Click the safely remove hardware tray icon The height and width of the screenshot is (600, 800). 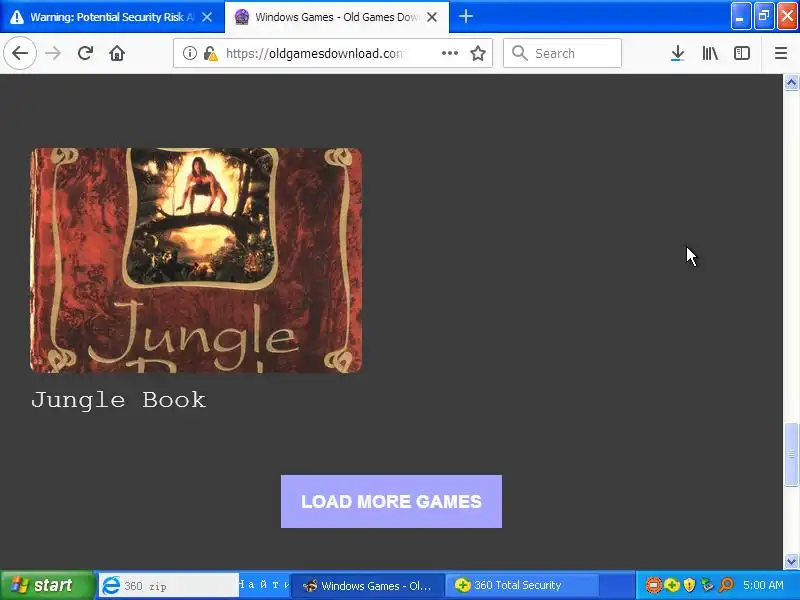click(x=707, y=585)
